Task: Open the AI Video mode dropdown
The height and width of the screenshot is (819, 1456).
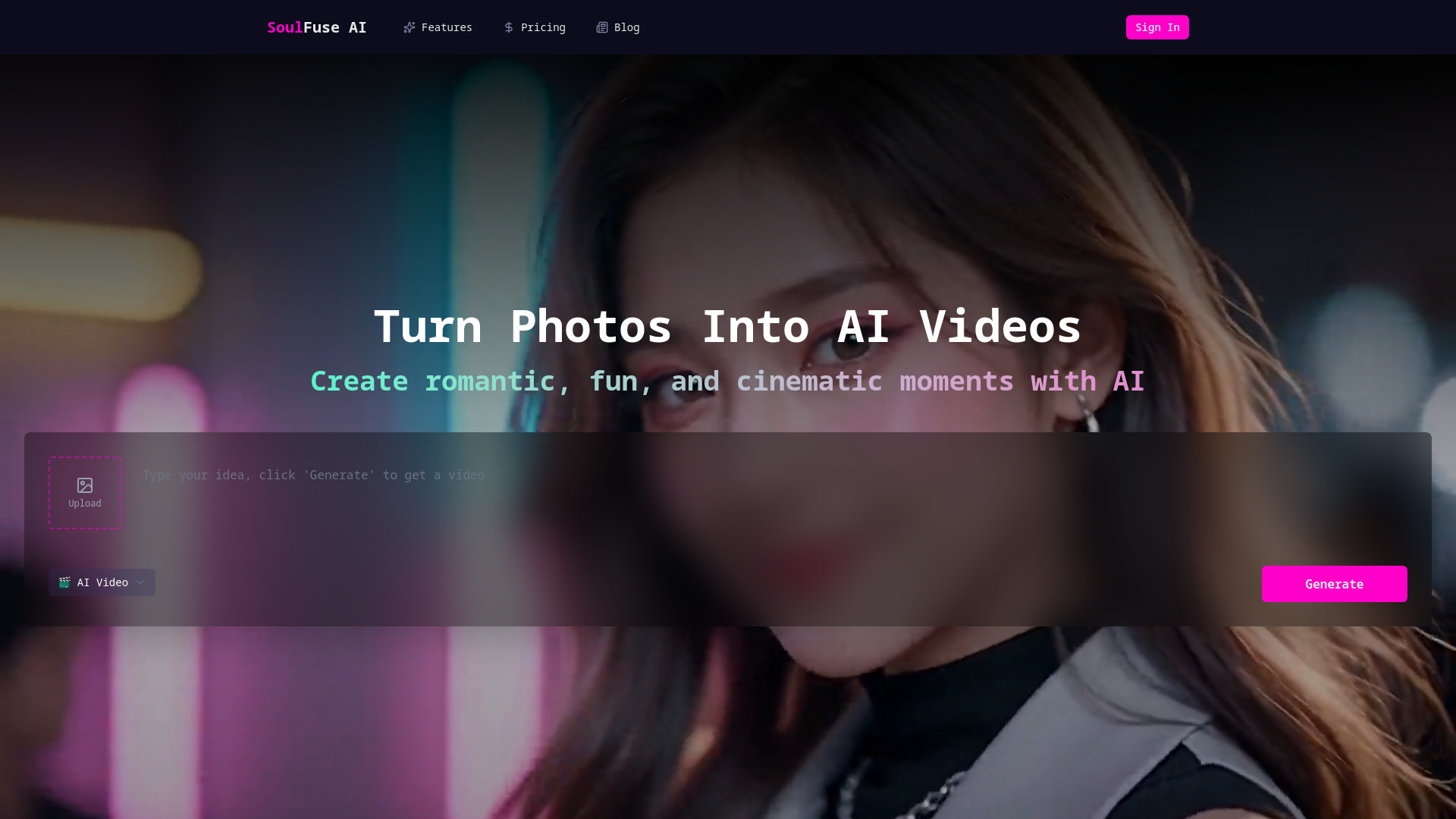Action: pyautogui.click(x=102, y=582)
